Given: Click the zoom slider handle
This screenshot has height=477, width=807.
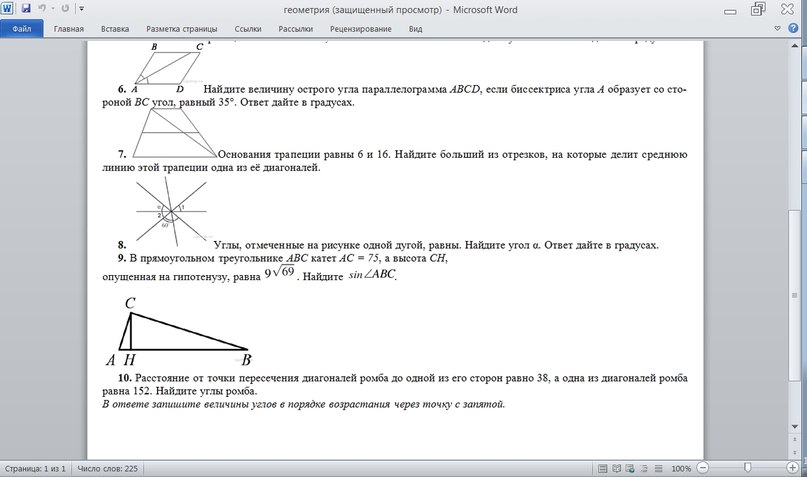Looking at the screenshot, I should coord(747,468).
